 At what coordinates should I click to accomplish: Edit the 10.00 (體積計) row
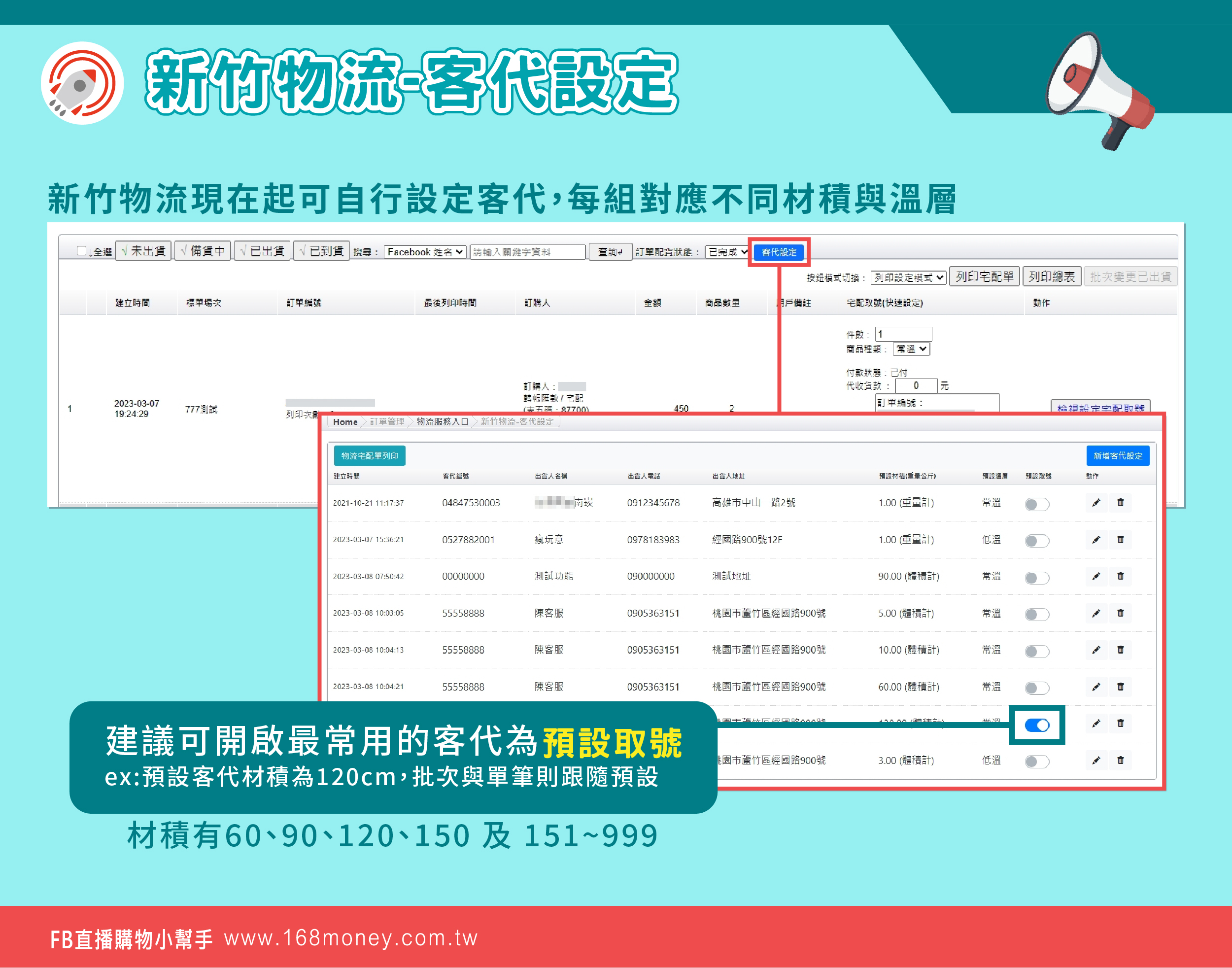(1096, 650)
